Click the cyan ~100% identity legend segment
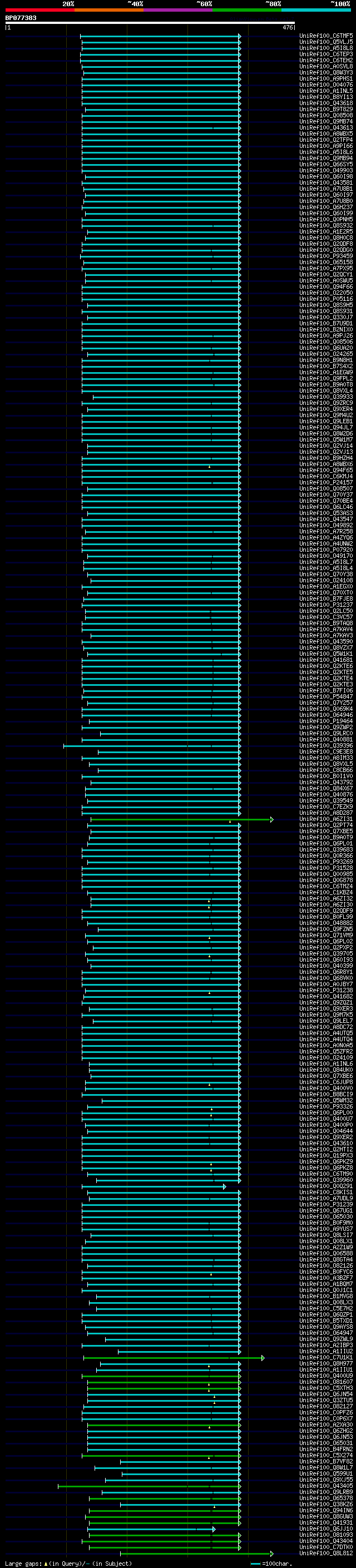Image resolution: width=356 pixels, height=1568 pixels. pyautogui.click(x=316, y=10)
